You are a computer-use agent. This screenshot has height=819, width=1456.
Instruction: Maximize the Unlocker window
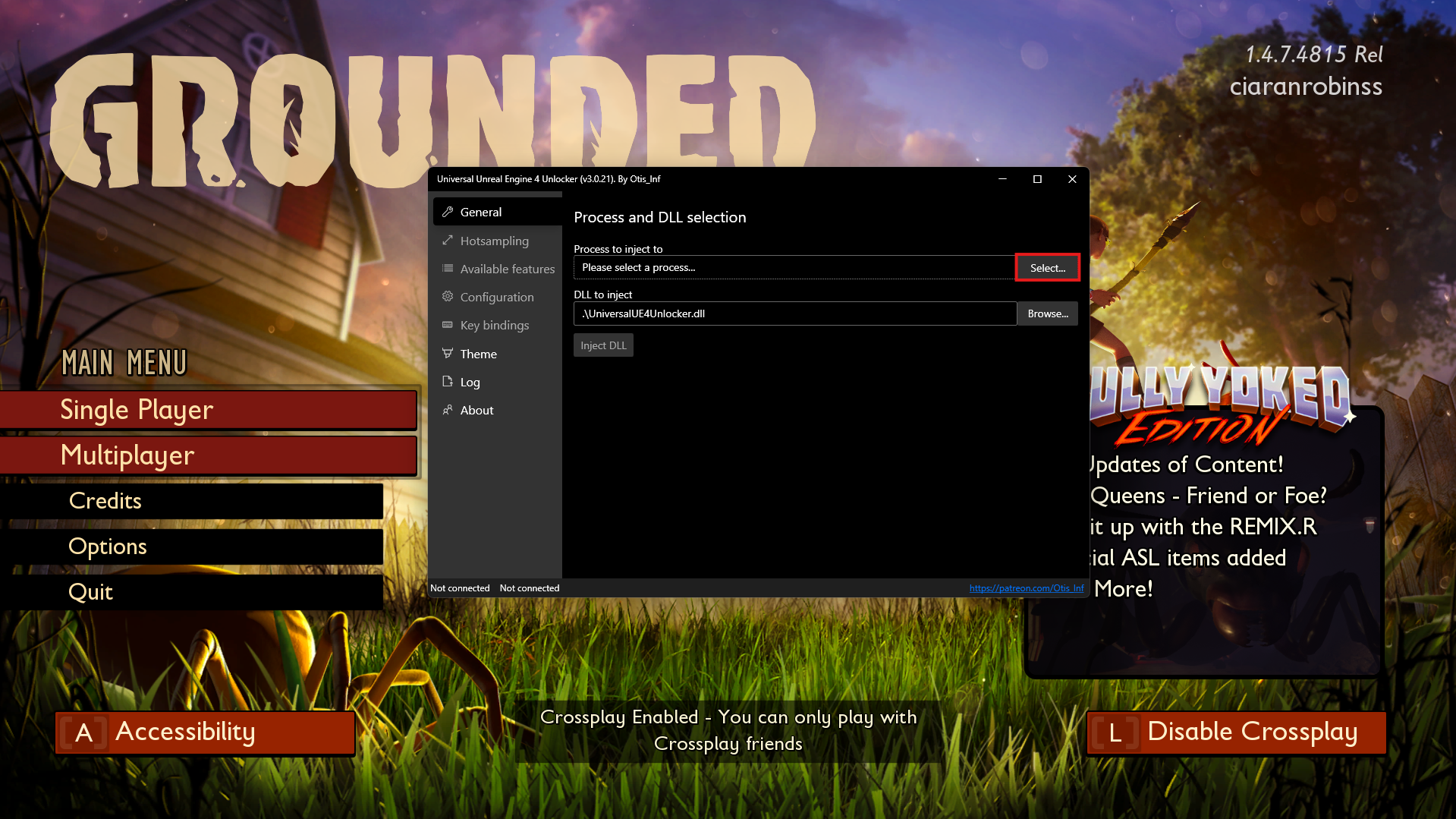(x=1037, y=179)
